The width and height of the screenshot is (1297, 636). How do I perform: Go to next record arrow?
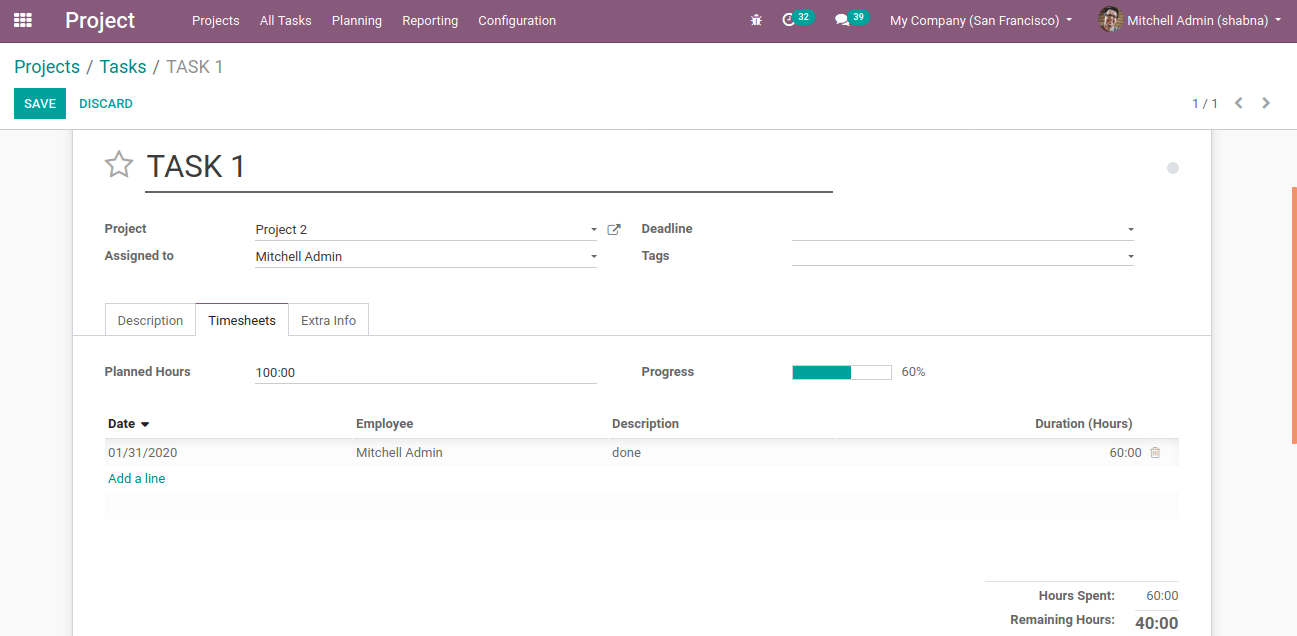tap(1266, 103)
